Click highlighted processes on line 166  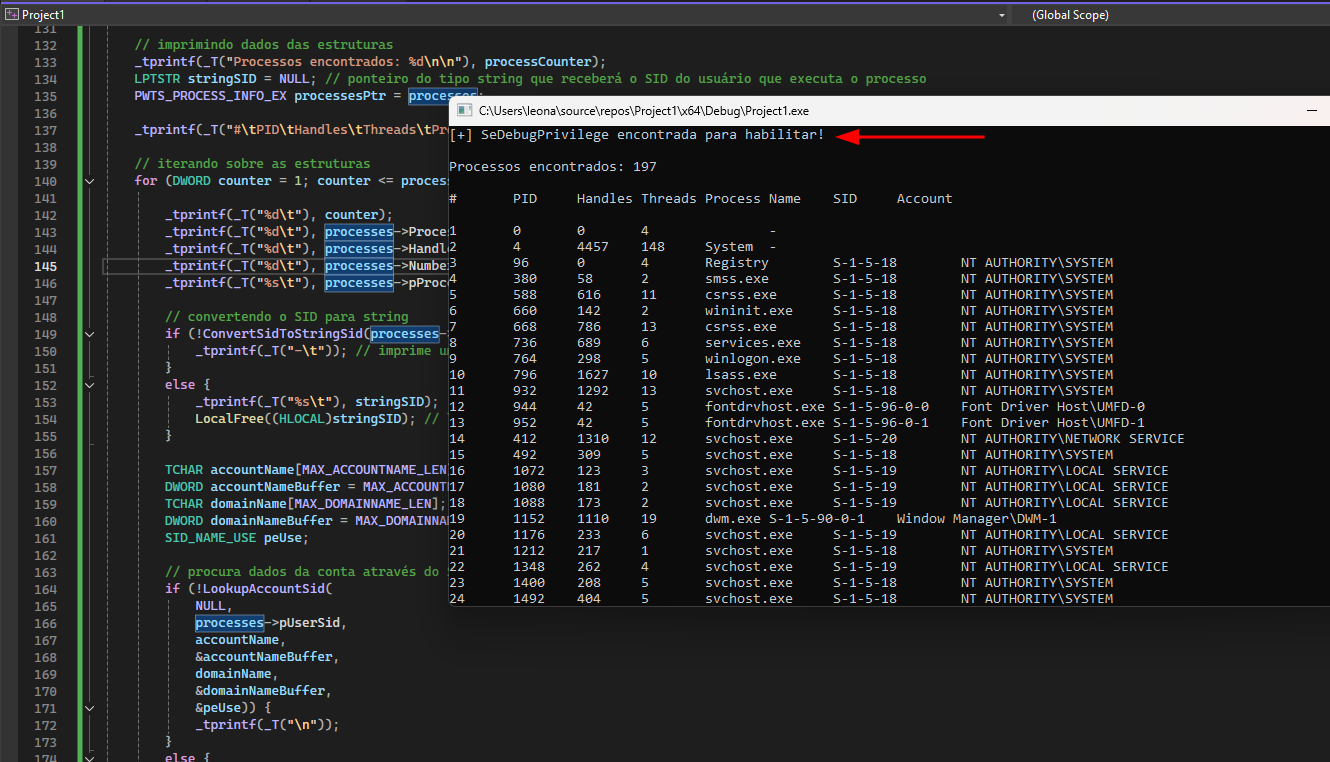point(229,623)
